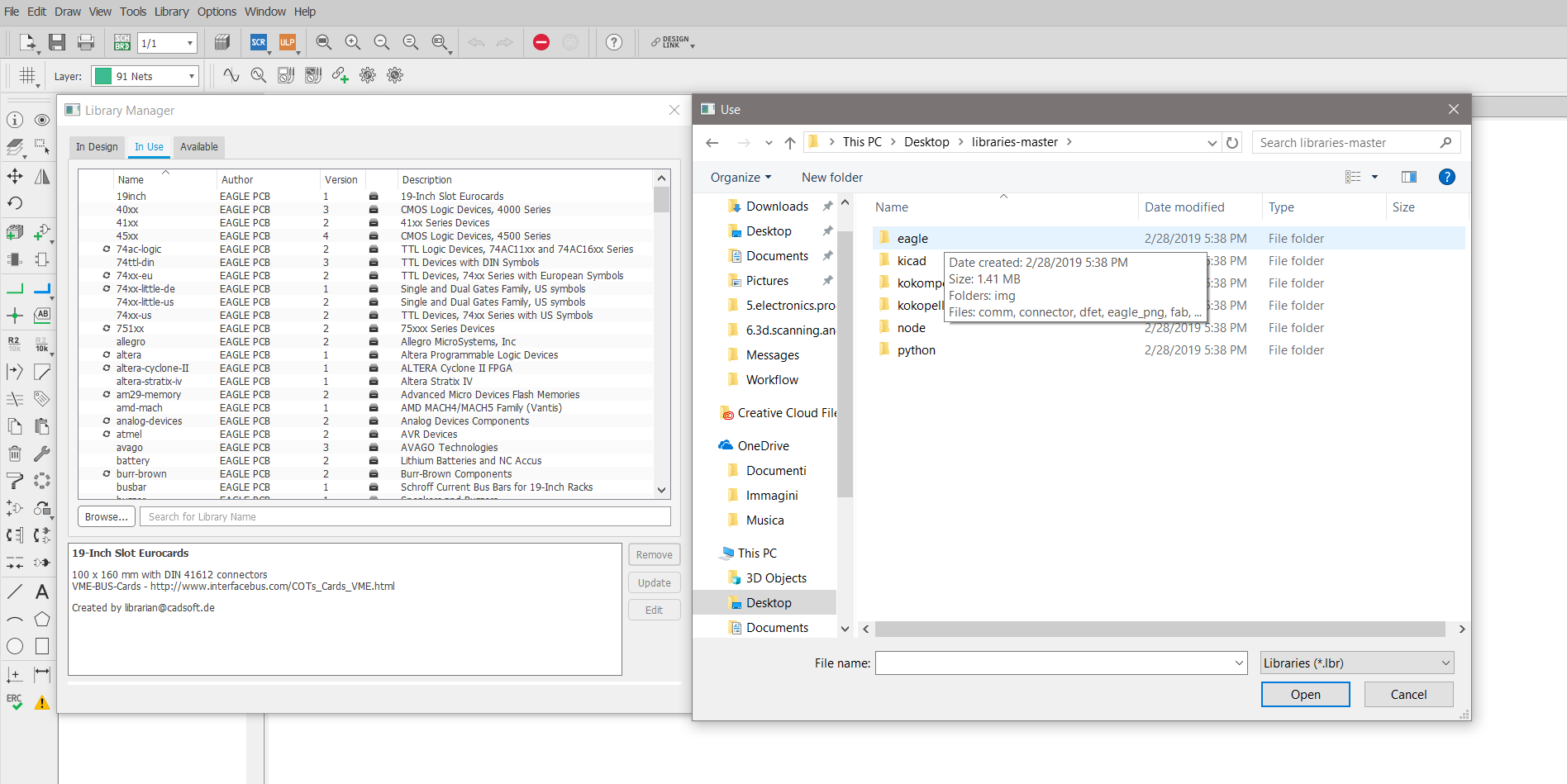The image size is (1567, 784).
Task: Expand the File name history dropdown
Action: click(1239, 663)
